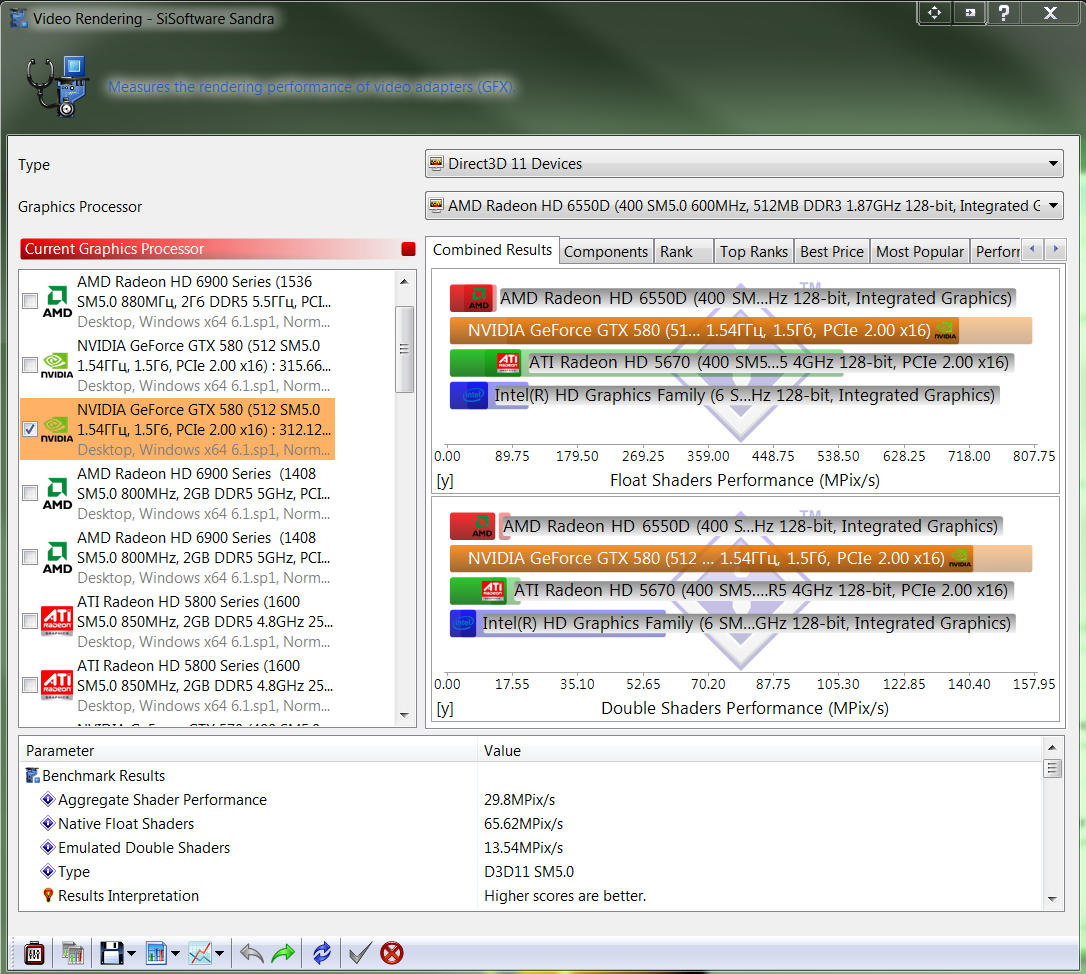Screen dimensions: 1086x974
Task: Open the Graphics Processor dropdown
Action: (x=744, y=206)
